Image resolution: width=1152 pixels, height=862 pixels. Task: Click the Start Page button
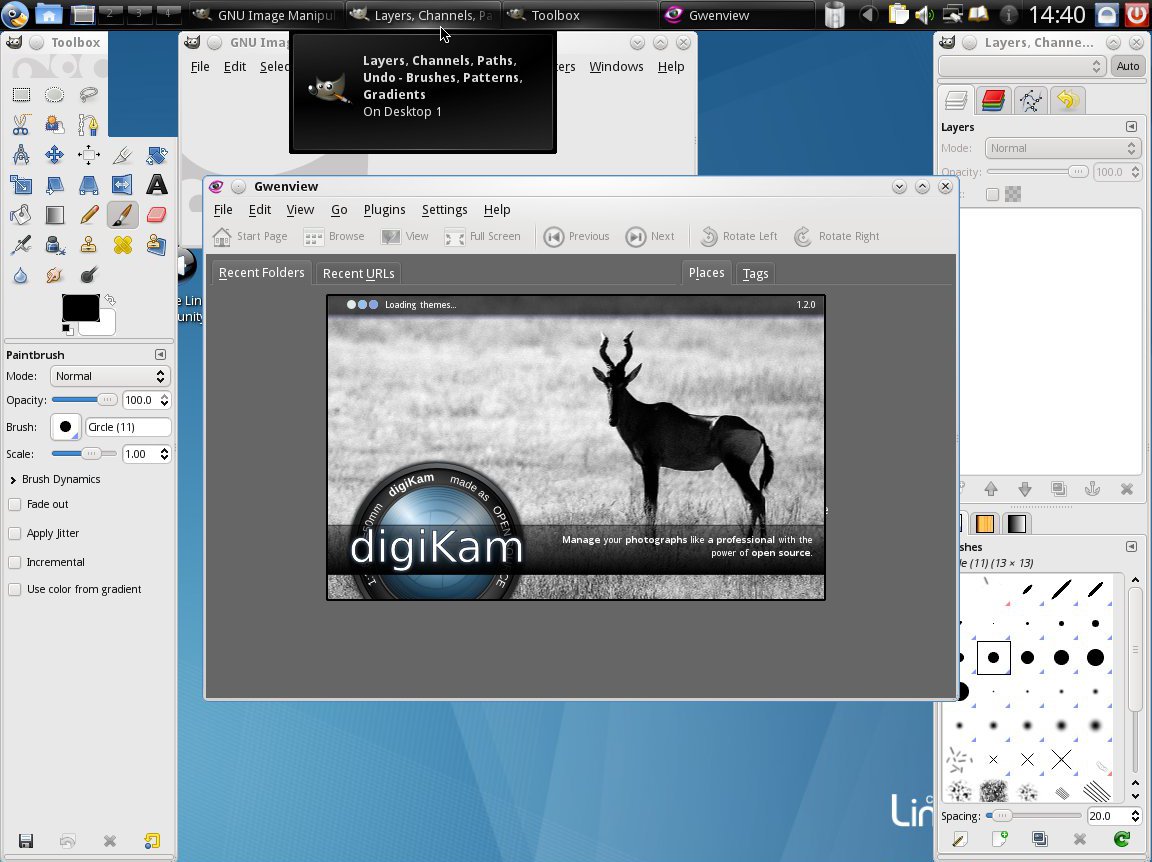[x=250, y=236]
